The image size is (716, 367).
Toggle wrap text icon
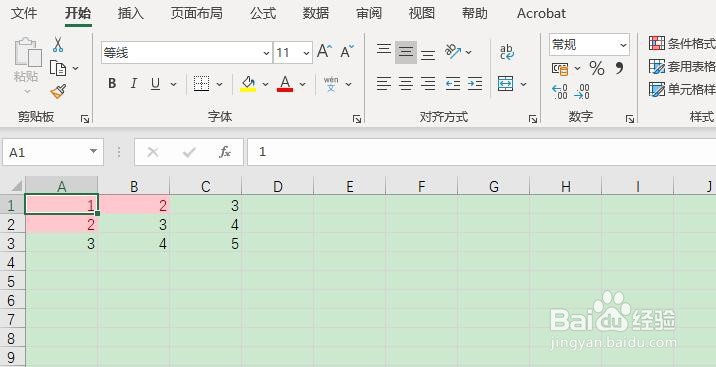click(x=507, y=52)
